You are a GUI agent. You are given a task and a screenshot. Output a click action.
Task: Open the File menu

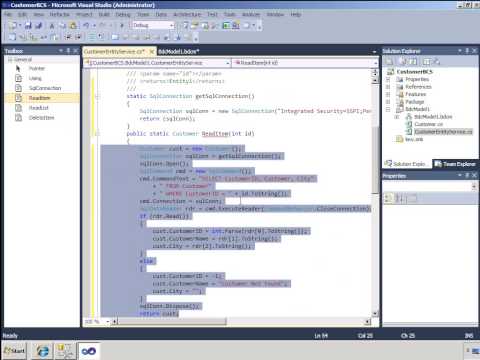point(8,14)
